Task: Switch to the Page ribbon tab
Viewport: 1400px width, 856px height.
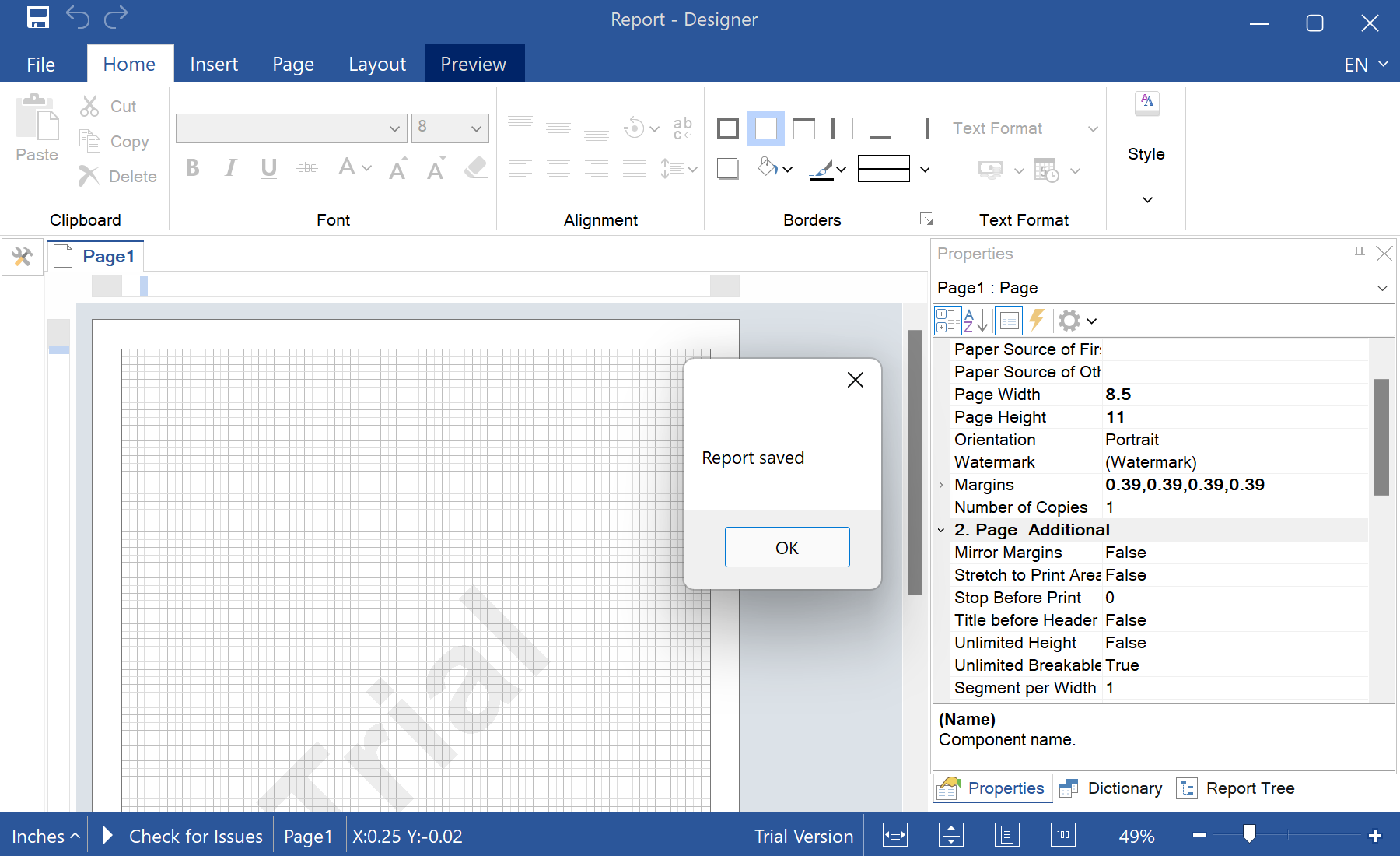Action: [x=293, y=65]
